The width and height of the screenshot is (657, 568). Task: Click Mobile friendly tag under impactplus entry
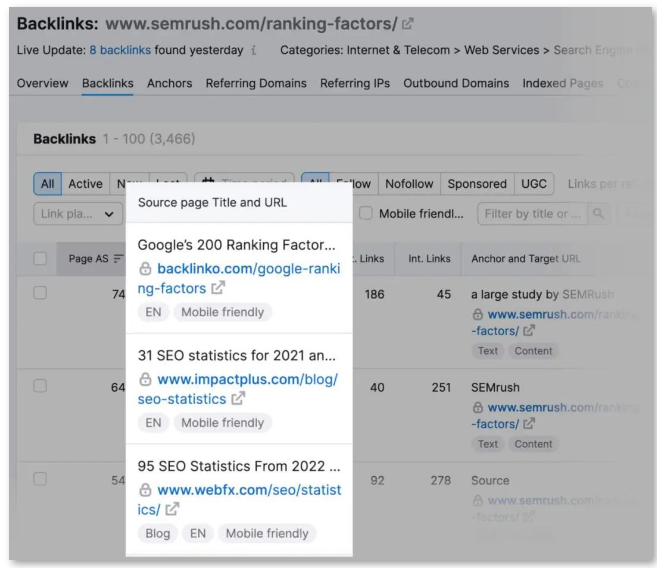click(222, 423)
